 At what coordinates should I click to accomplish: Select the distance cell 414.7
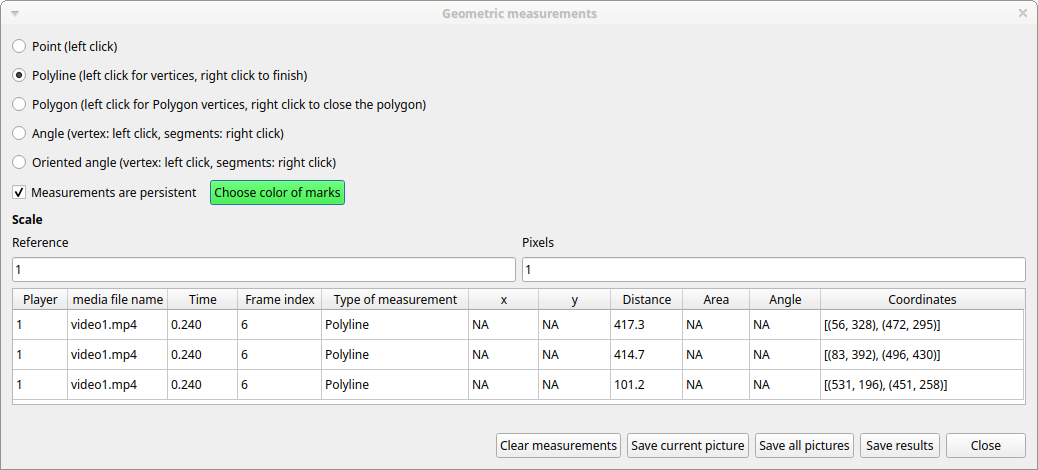tap(647, 355)
